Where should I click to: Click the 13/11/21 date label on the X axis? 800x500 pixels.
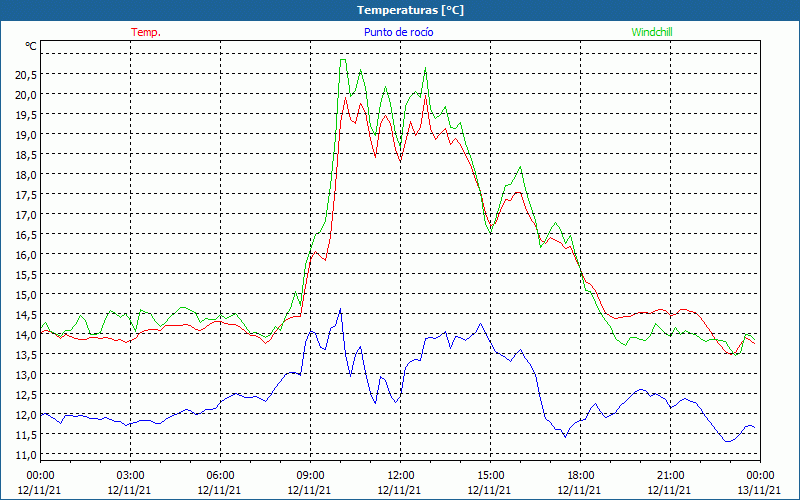[x=757, y=490]
